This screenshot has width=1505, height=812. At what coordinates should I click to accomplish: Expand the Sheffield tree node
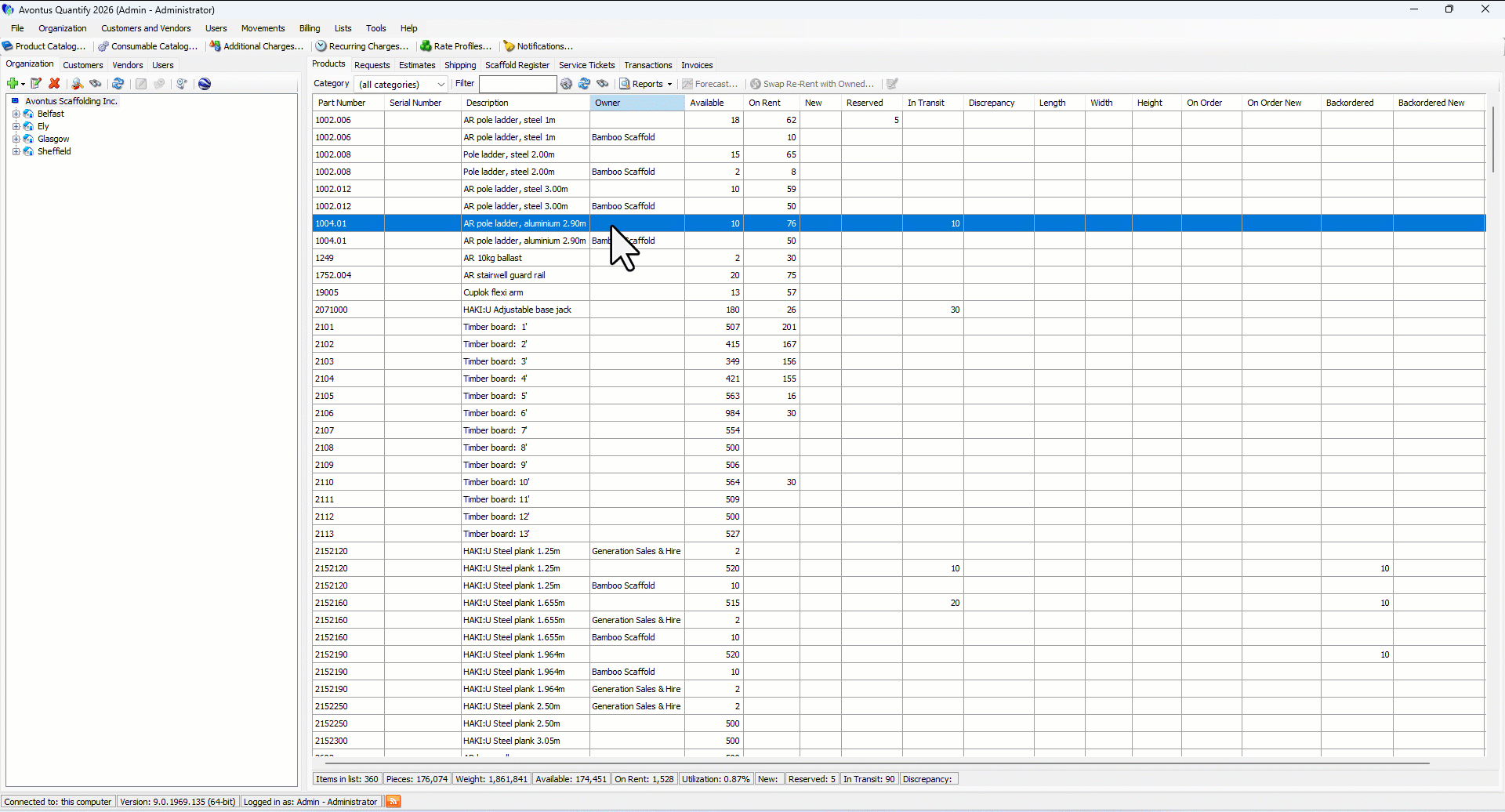tap(16, 151)
